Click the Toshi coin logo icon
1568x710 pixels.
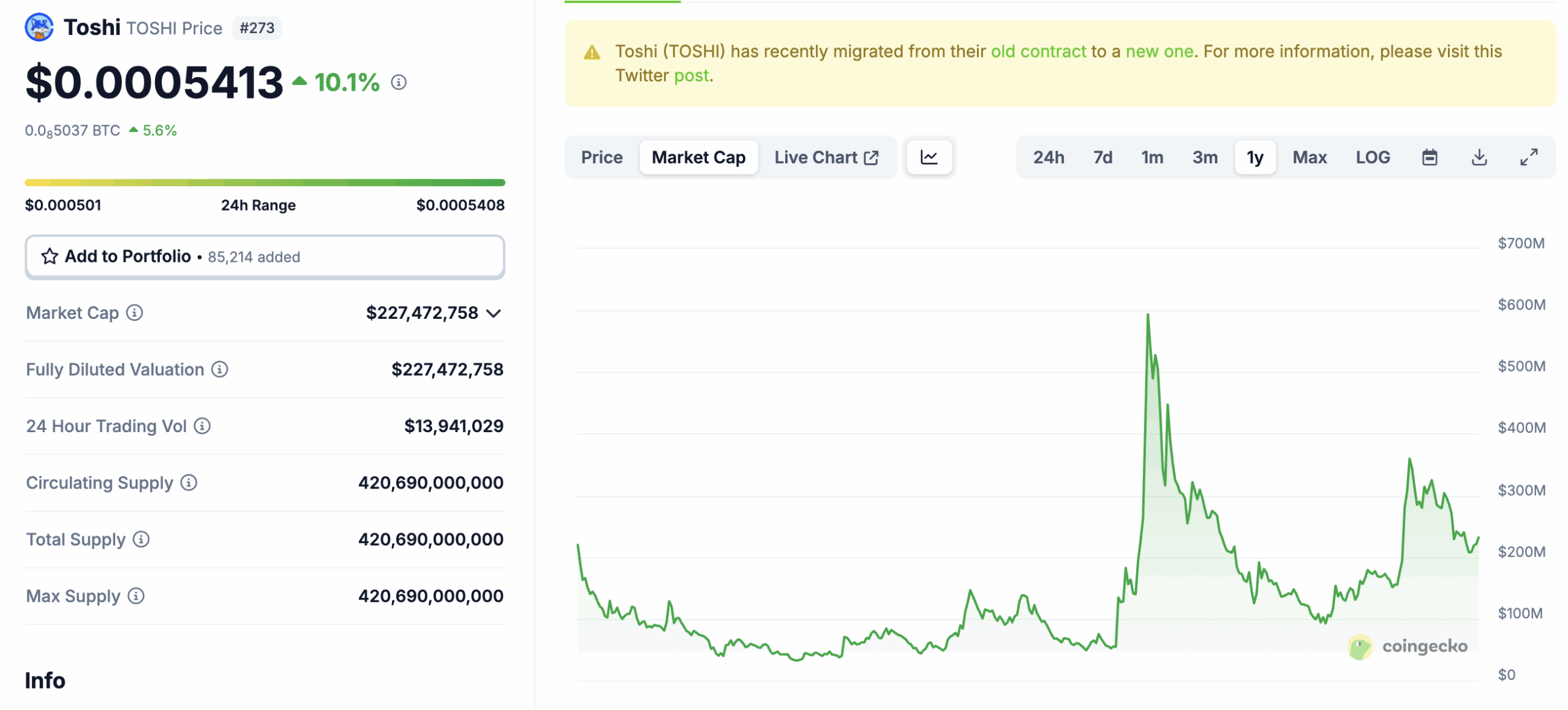(x=39, y=28)
